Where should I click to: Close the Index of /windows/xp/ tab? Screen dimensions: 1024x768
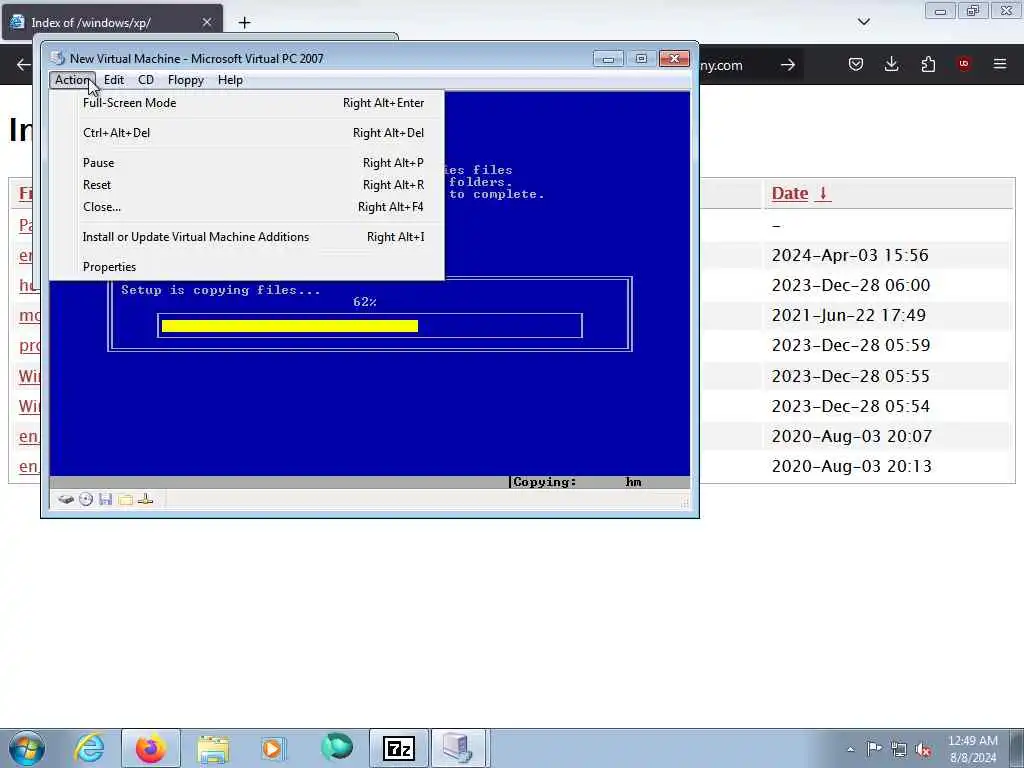(206, 23)
